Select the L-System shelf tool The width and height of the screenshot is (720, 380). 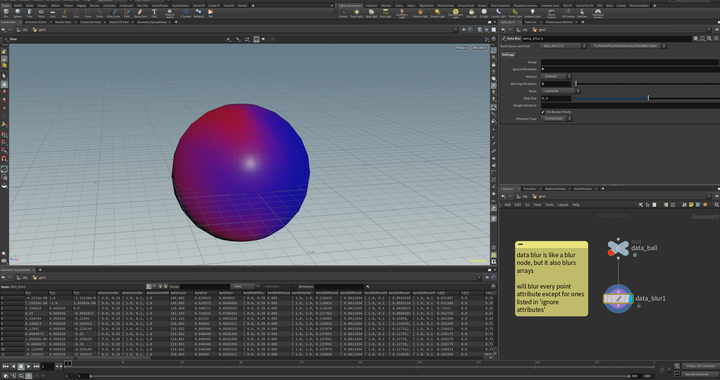point(186,13)
